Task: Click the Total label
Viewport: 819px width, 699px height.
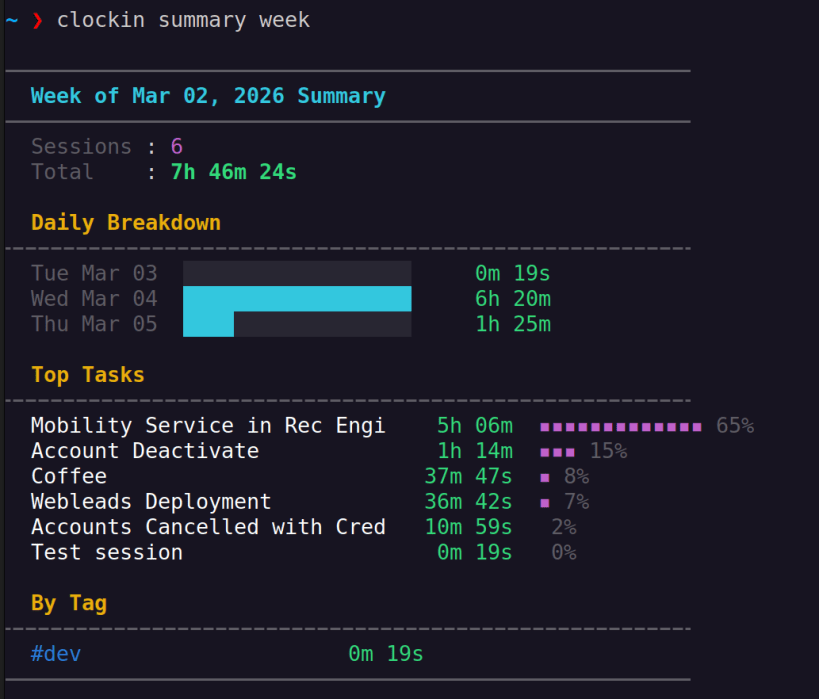Action: click(62, 172)
